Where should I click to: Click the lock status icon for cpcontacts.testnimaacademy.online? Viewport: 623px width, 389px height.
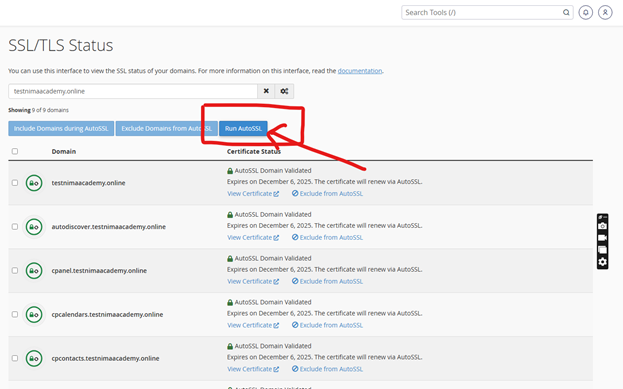pos(34,358)
